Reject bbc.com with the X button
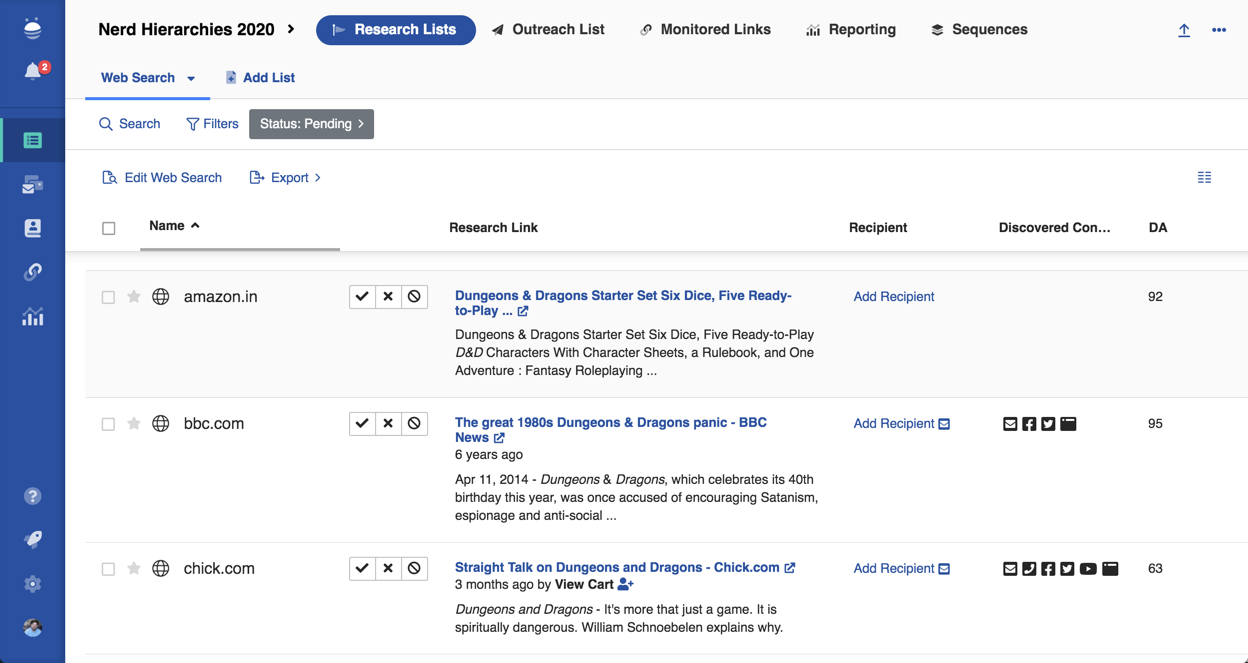 click(x=388, y=424)
